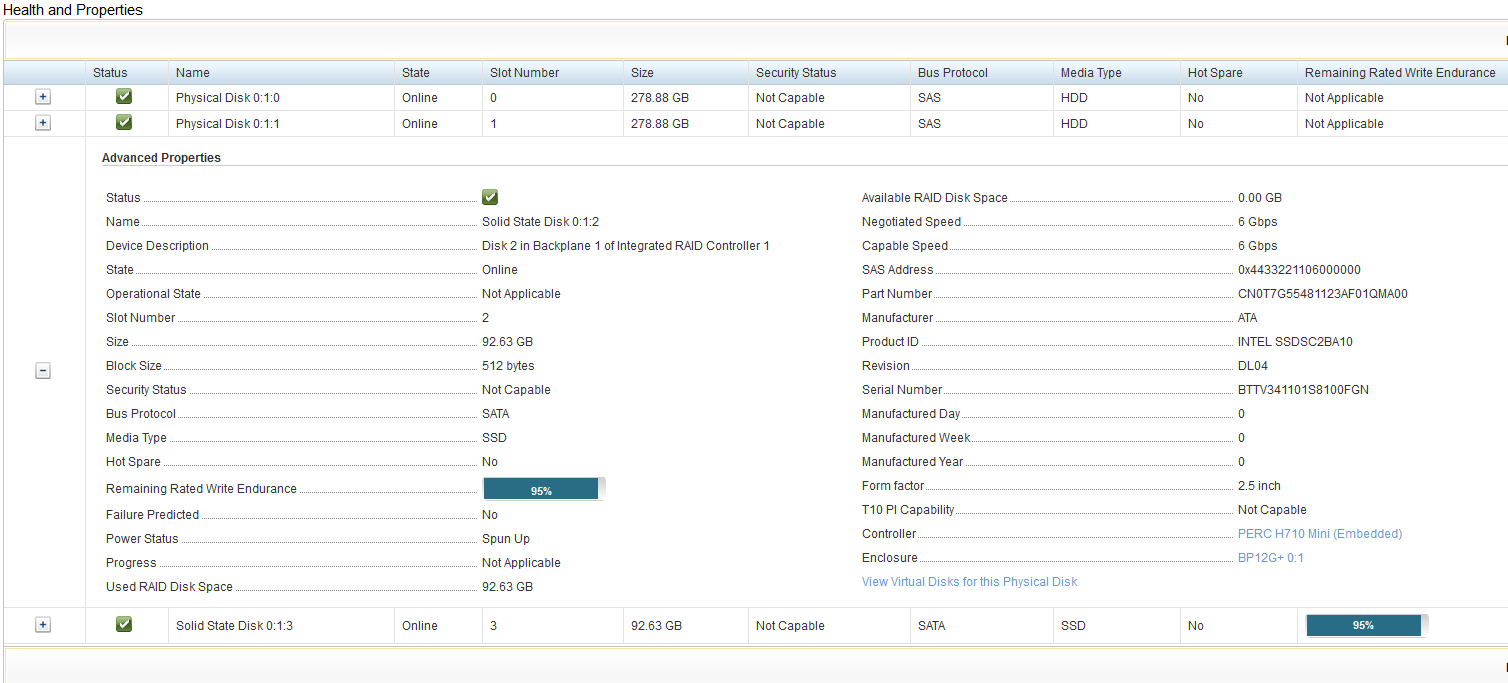Screen dimensions: 1508x683
Task: Click manufacturer value ATA
Action: [x=1249, y=318]
